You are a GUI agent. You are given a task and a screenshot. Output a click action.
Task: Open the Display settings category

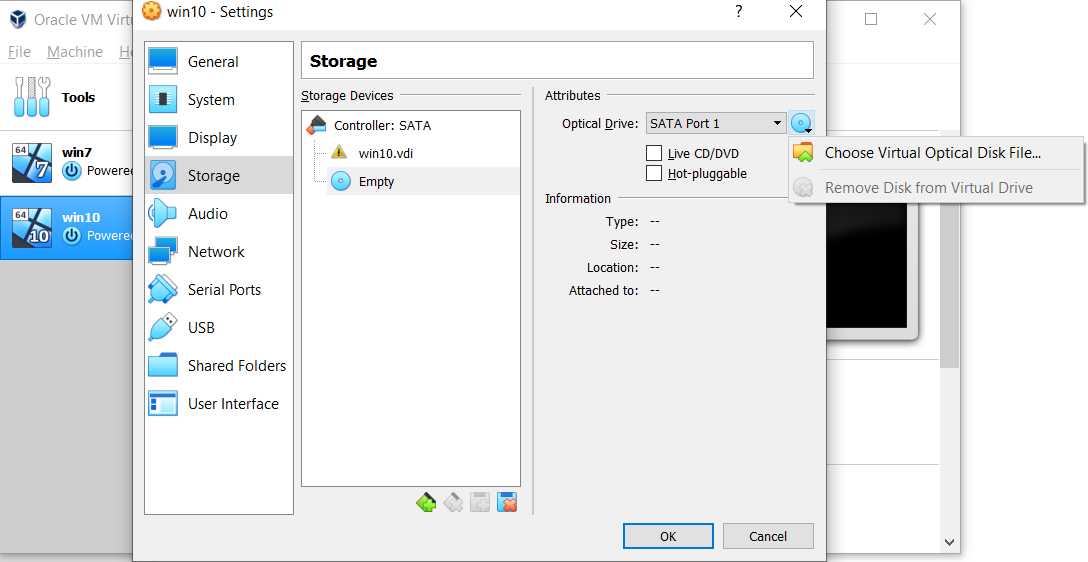pos(219,137)
